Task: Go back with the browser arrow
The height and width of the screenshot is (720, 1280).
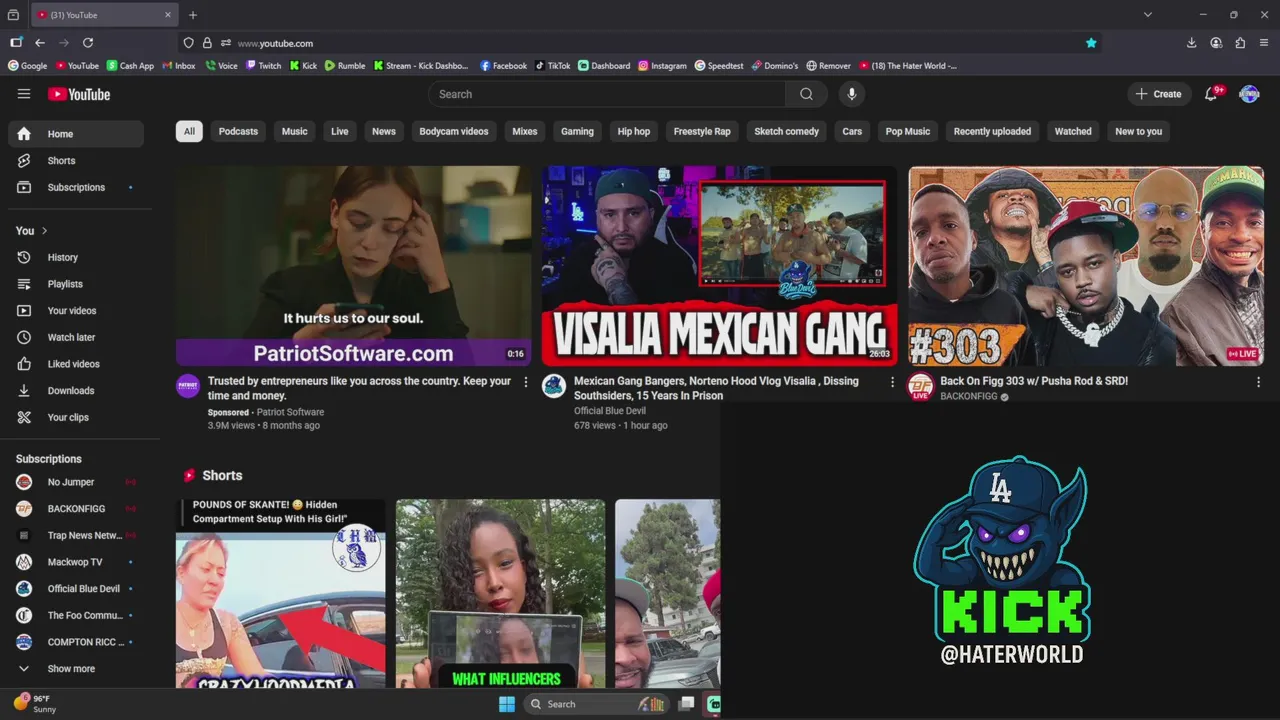Action: 40,43
